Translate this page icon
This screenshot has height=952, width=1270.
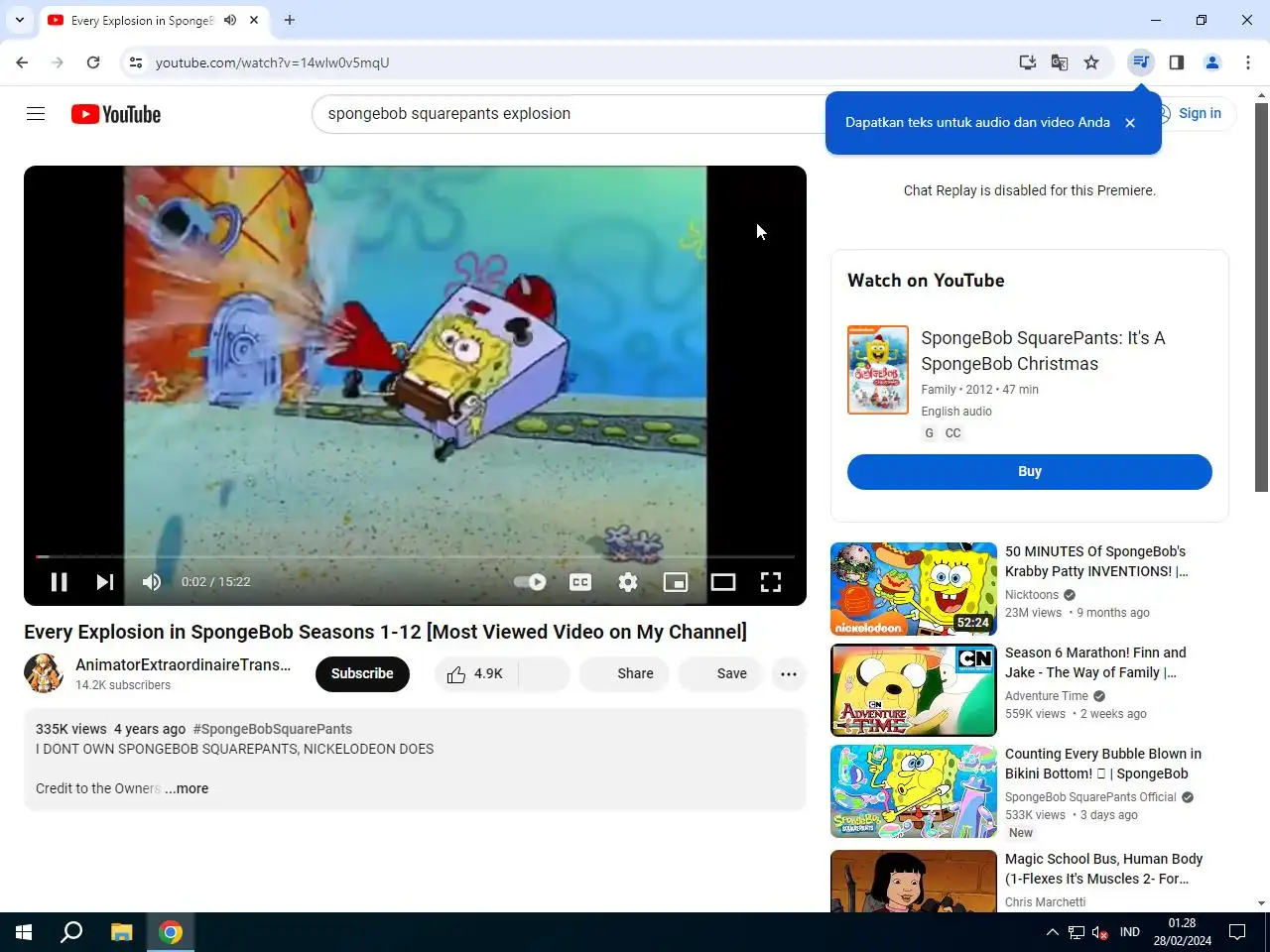point(1060,62)
